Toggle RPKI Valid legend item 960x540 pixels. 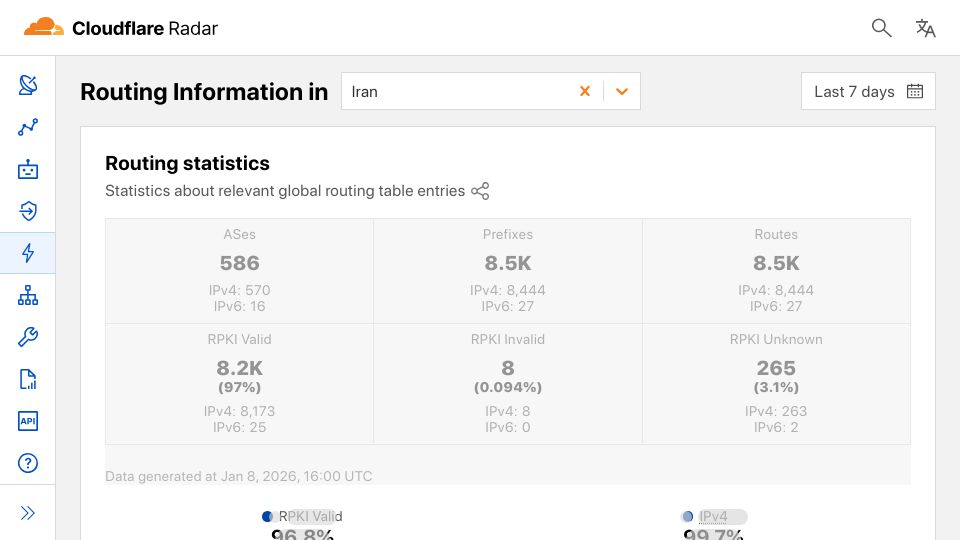302,516
